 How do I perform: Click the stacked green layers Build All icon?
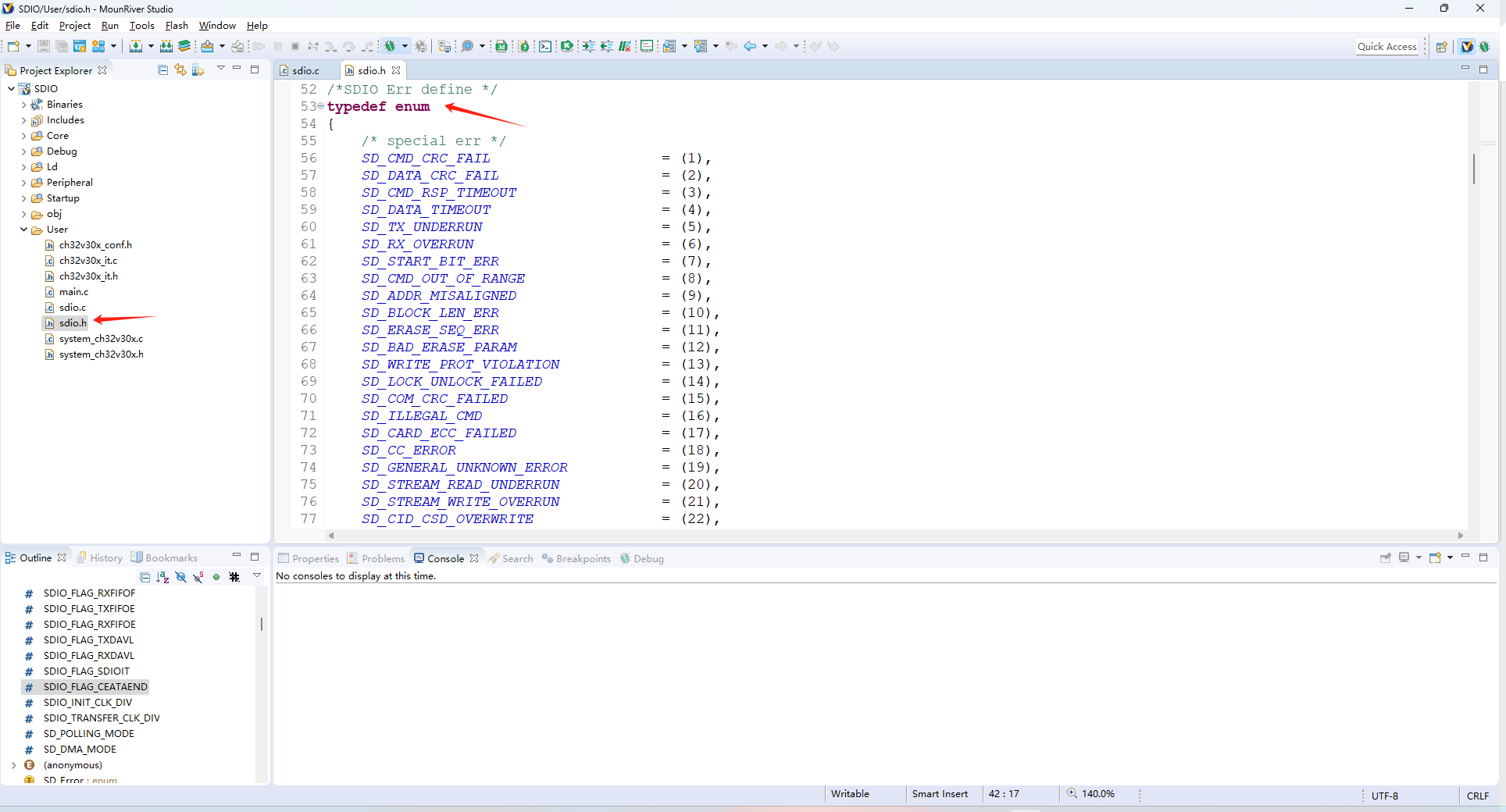[184, 46]
